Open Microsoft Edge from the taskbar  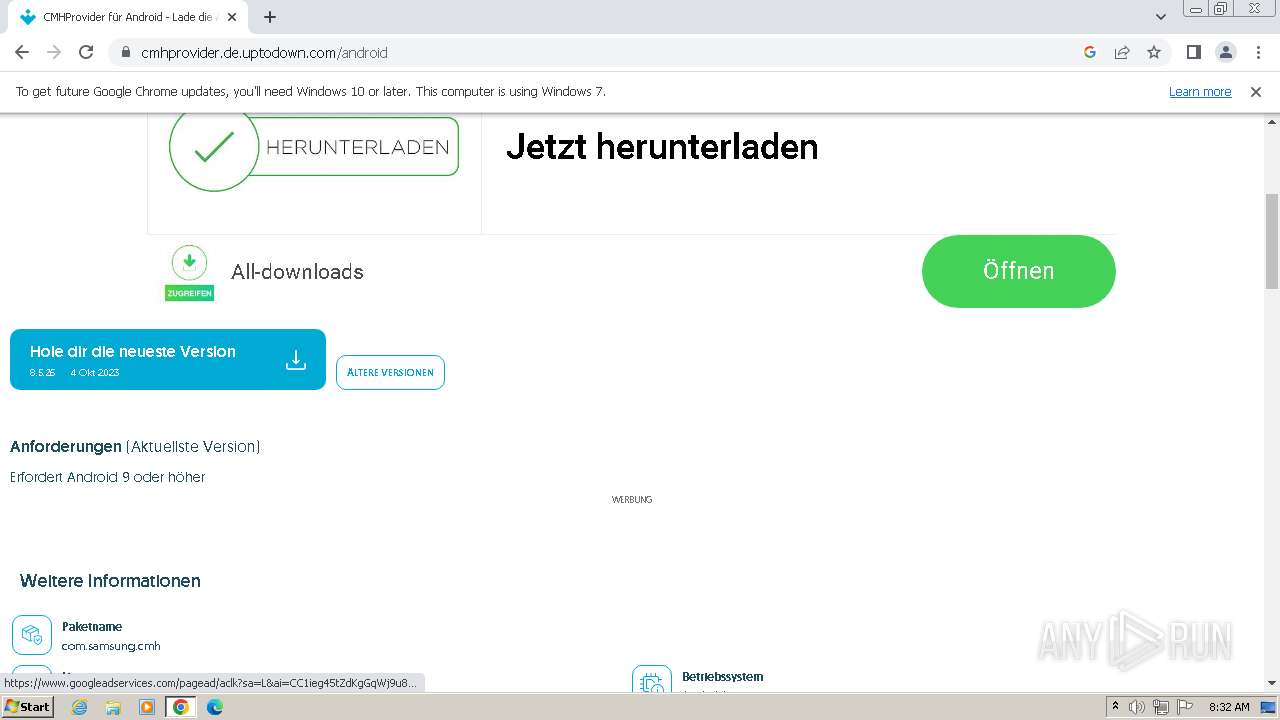click(x=215, y=707)
